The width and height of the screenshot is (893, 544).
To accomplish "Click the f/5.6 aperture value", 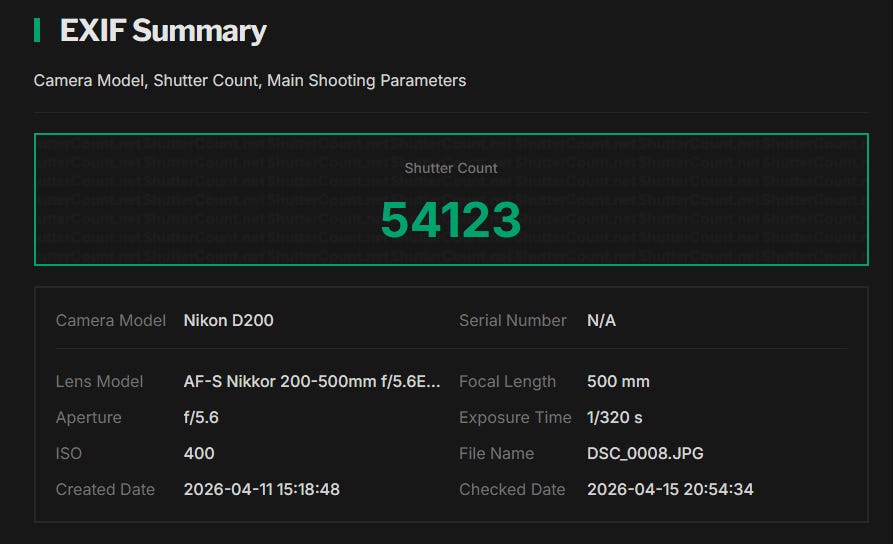I will point(201,417).
